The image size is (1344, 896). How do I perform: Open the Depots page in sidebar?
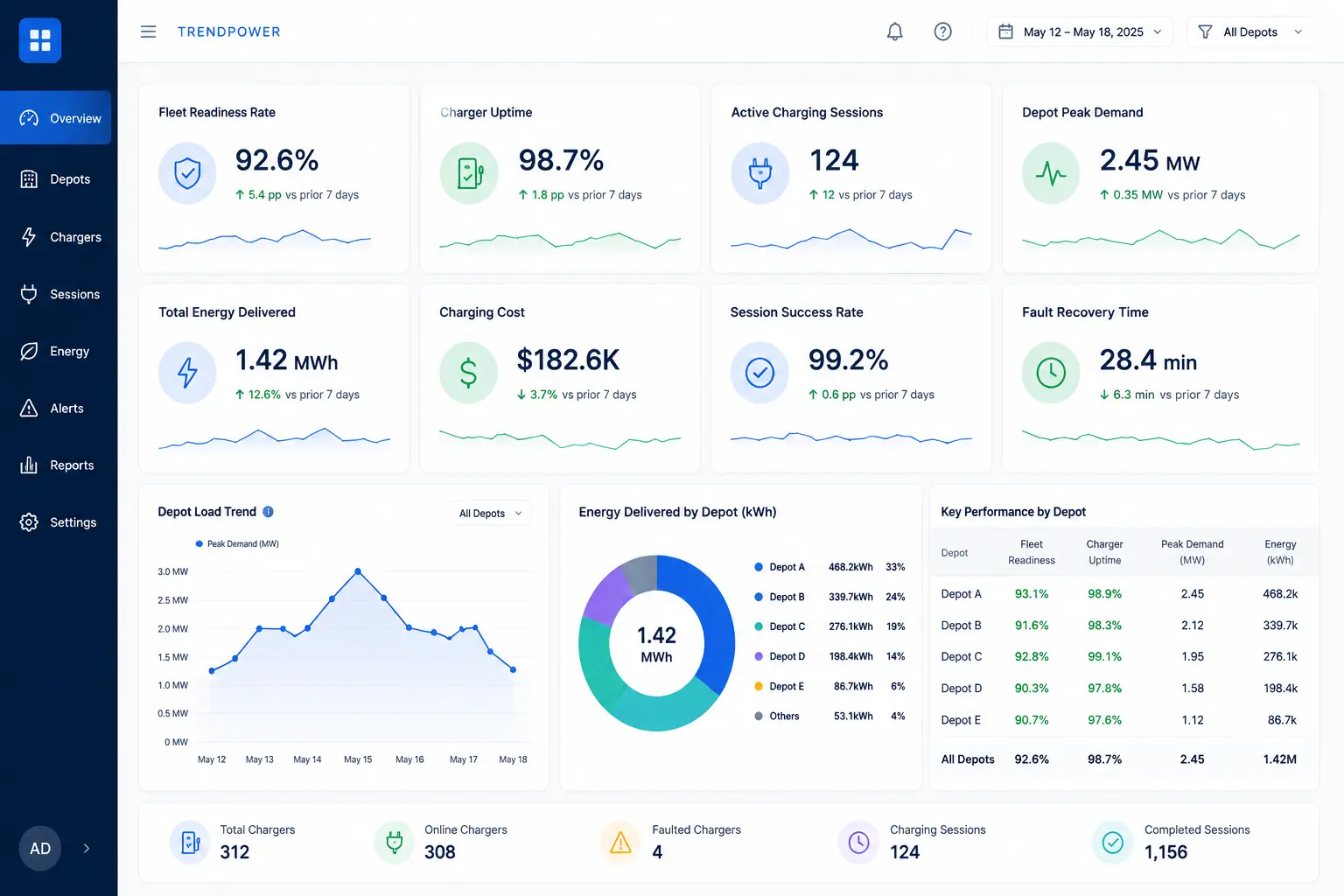pyautogui.click(x=56, y=179)
